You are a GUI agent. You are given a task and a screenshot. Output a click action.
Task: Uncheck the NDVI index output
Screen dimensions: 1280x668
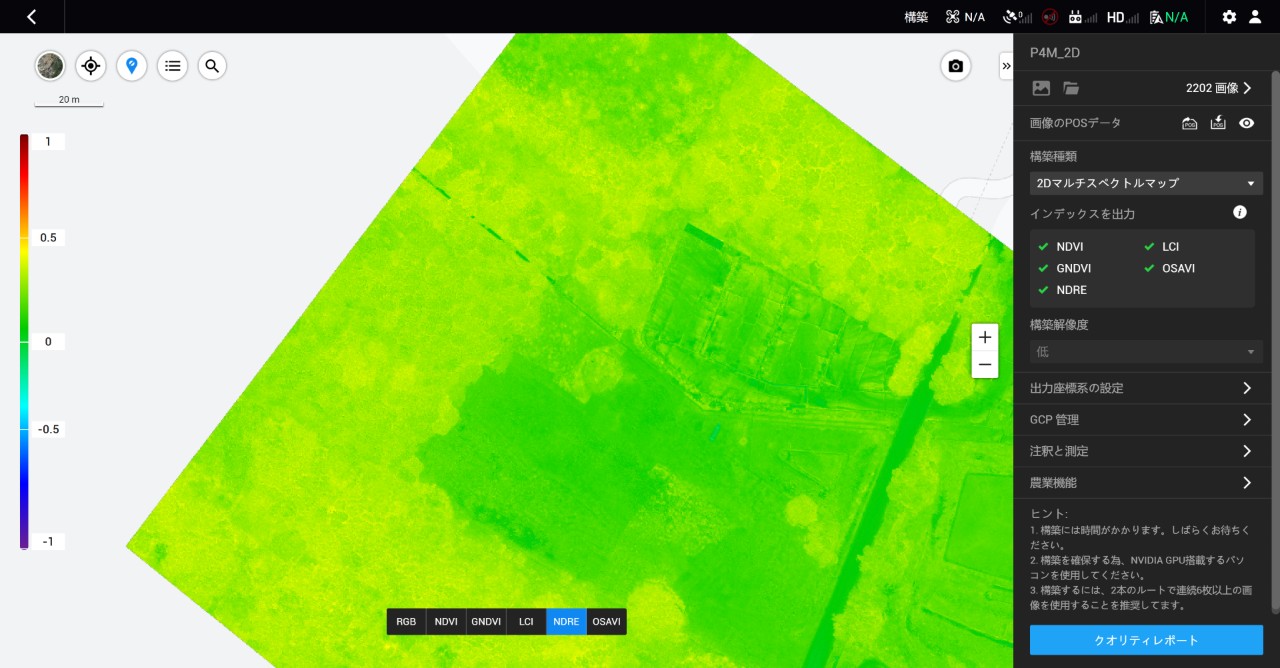click(x=1044, y=246)
